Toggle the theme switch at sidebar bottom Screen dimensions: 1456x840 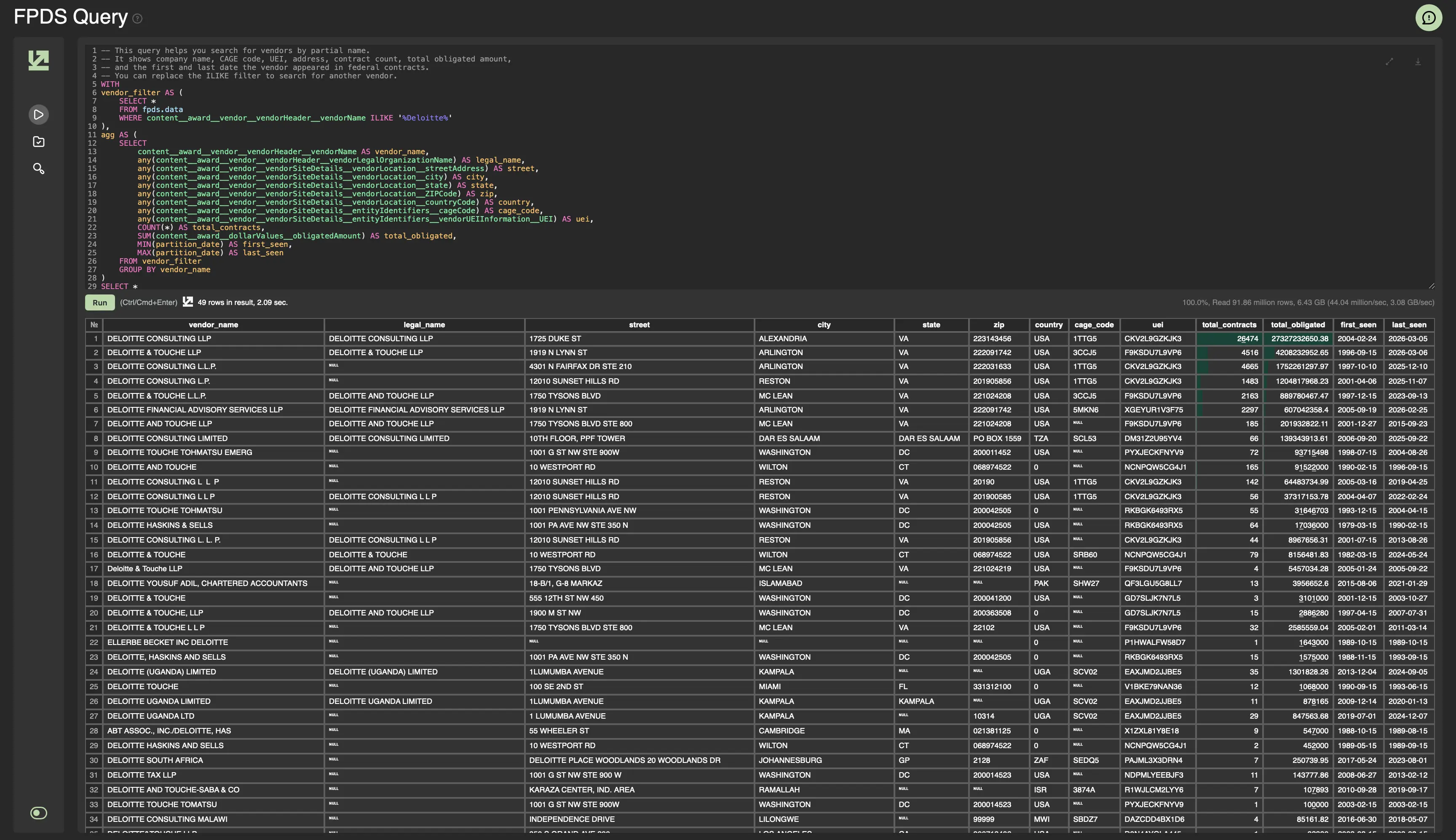[x=39, y=813]
